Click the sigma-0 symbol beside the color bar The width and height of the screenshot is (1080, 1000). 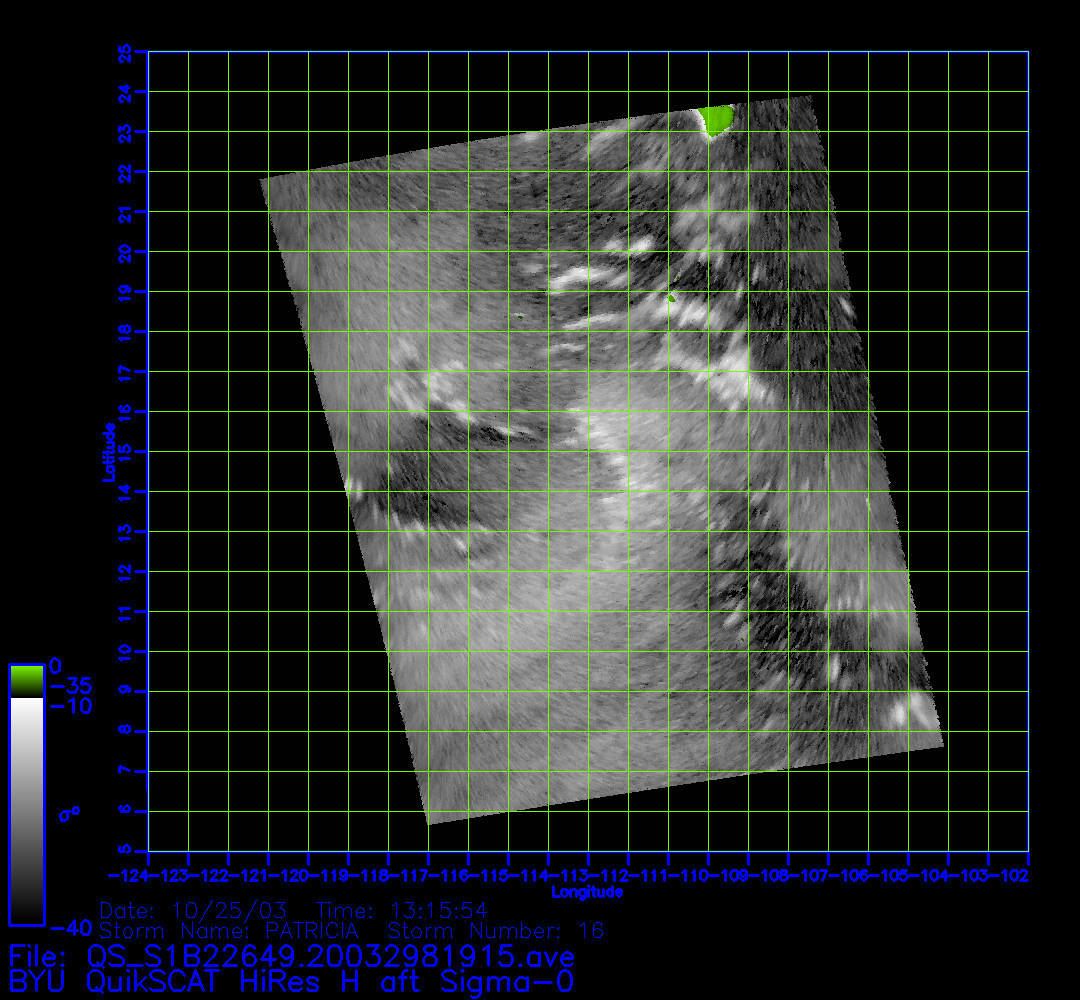[x=69, y=814]
